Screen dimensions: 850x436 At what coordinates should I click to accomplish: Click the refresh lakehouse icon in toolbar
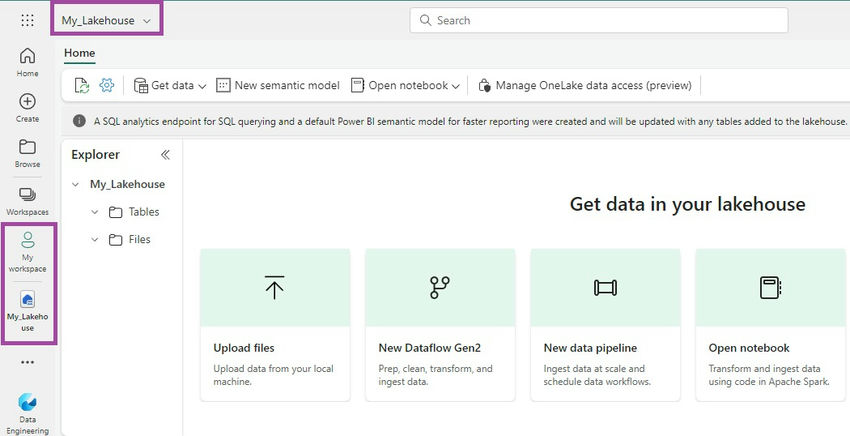pyautogui.click(x=81, y=85)
